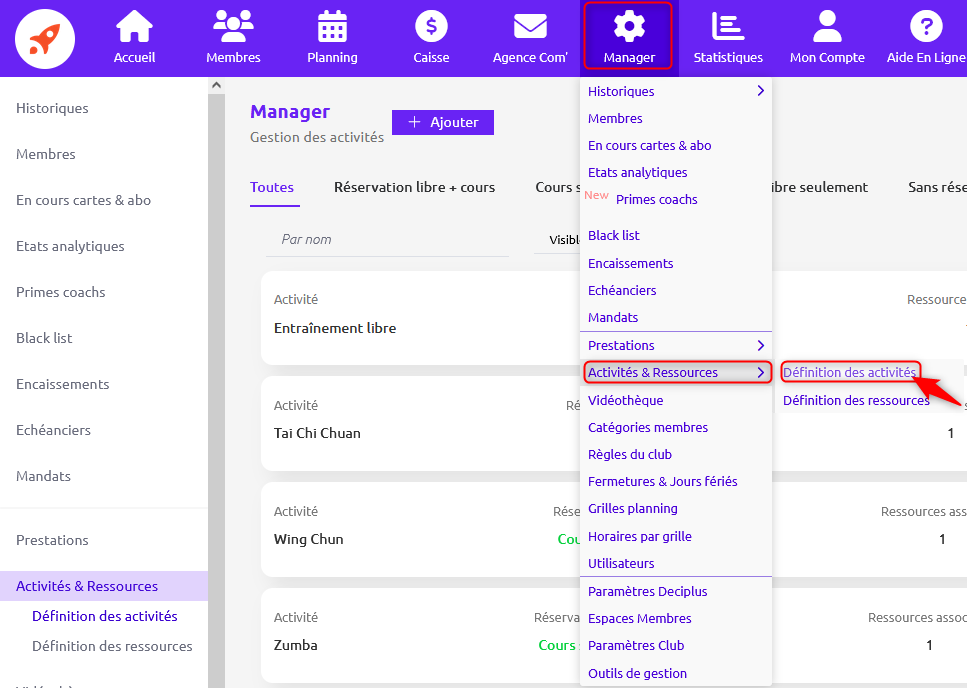The width and height of the screenshot is (967, 688).
Task: Open Mandats in left sidebar
Action: [x=43, y=476]
